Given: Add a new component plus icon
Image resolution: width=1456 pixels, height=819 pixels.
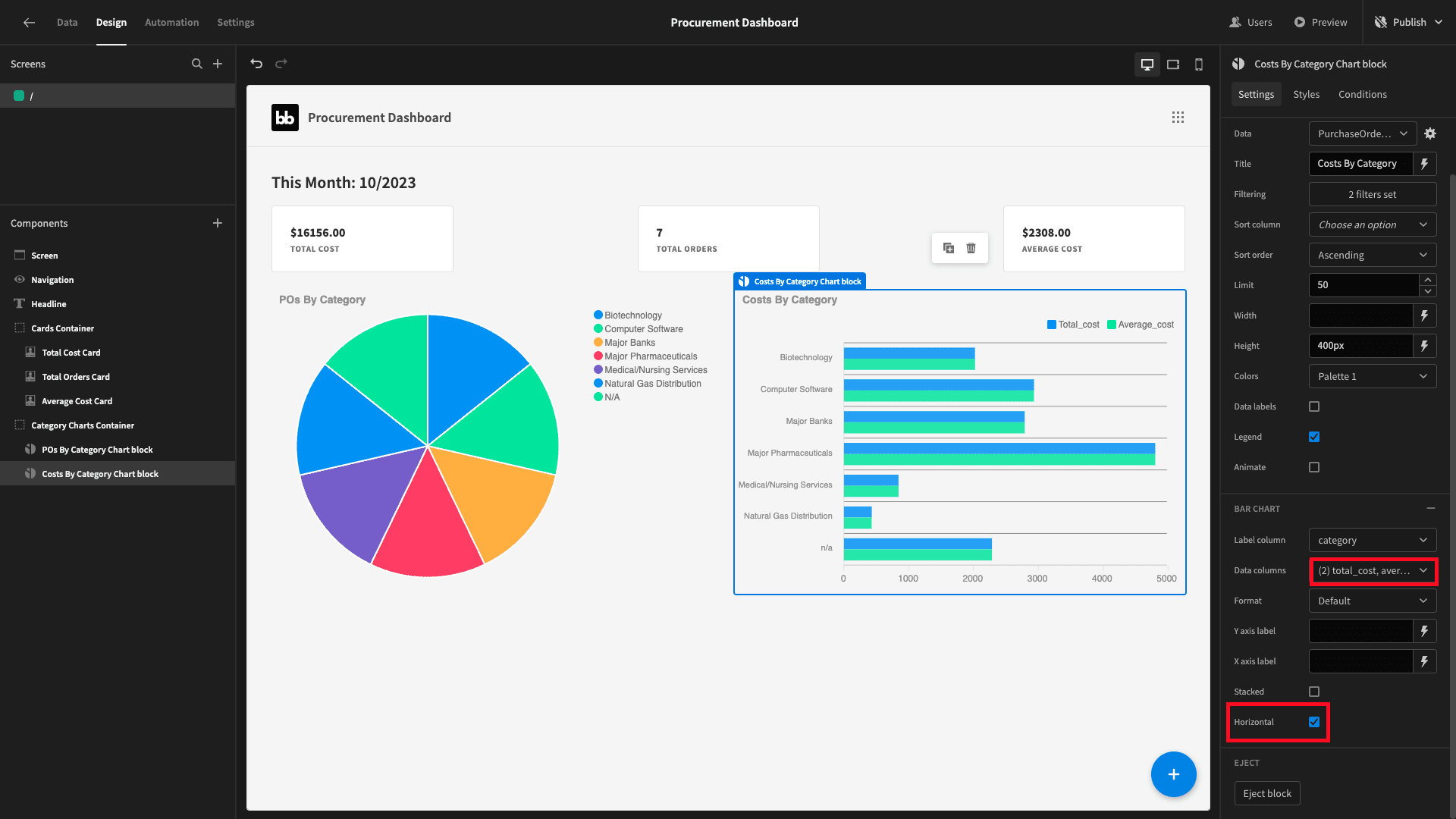Looking at the screenshot, I should click(x=218, y=223).
